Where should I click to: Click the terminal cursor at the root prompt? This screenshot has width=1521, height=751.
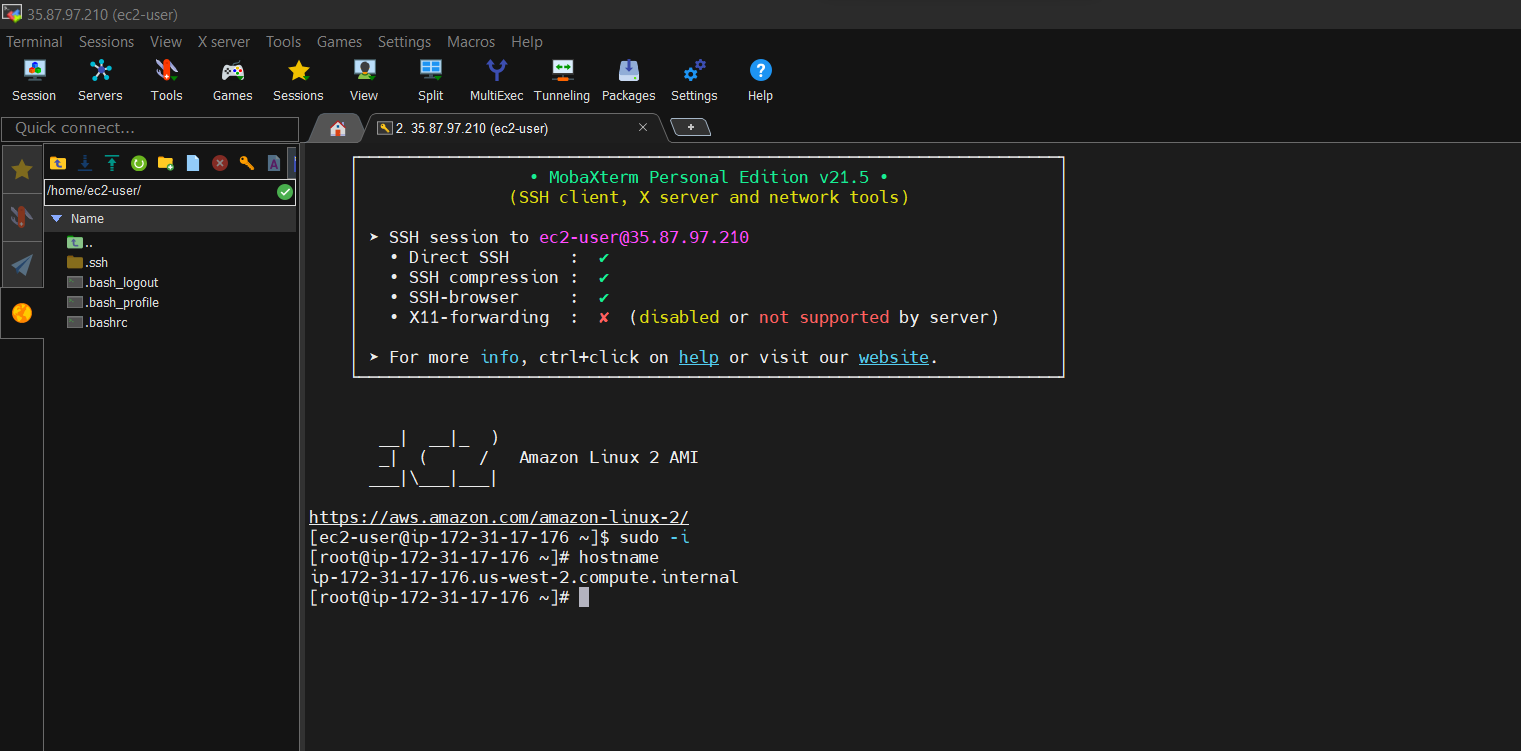pyautogui.click(x=584, y=597)
